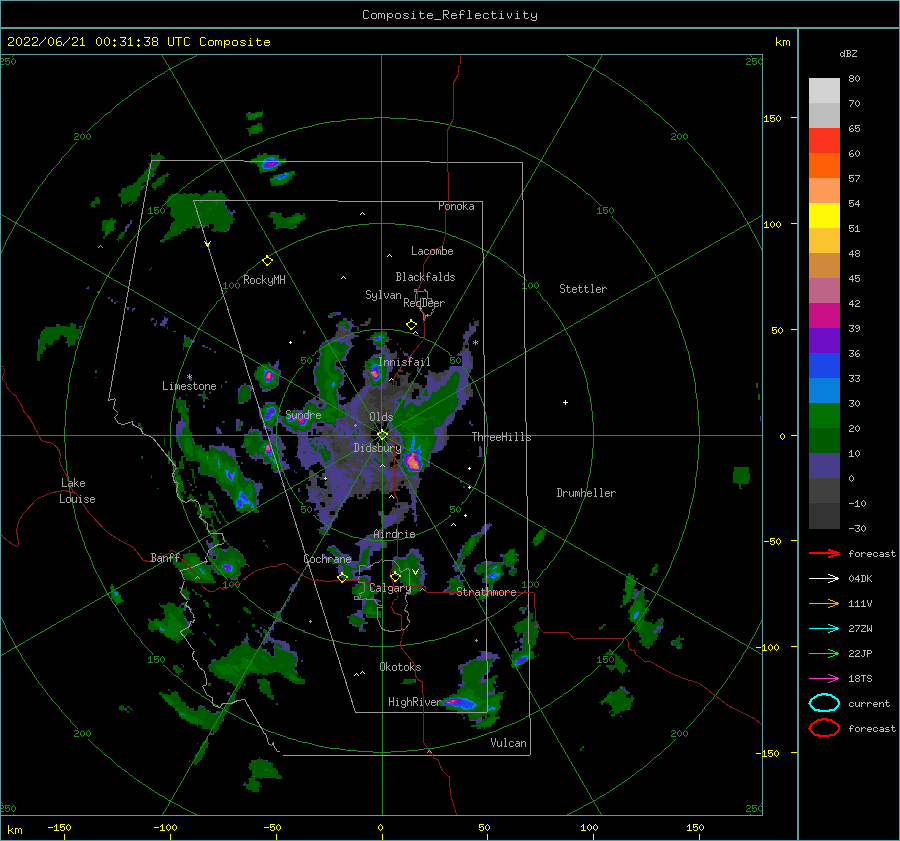
Task: Pick the red swatch between 65 and 60
Action: coord(824,141)
